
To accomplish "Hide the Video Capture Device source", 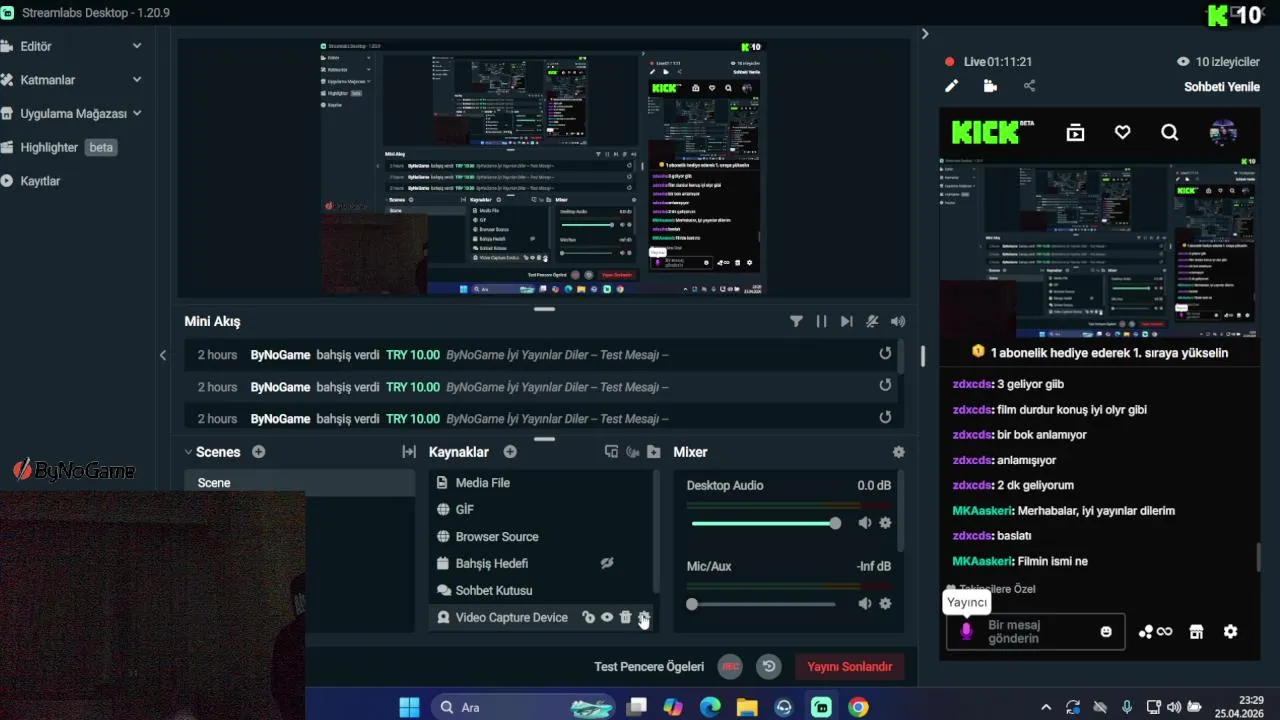I will 607,618.
